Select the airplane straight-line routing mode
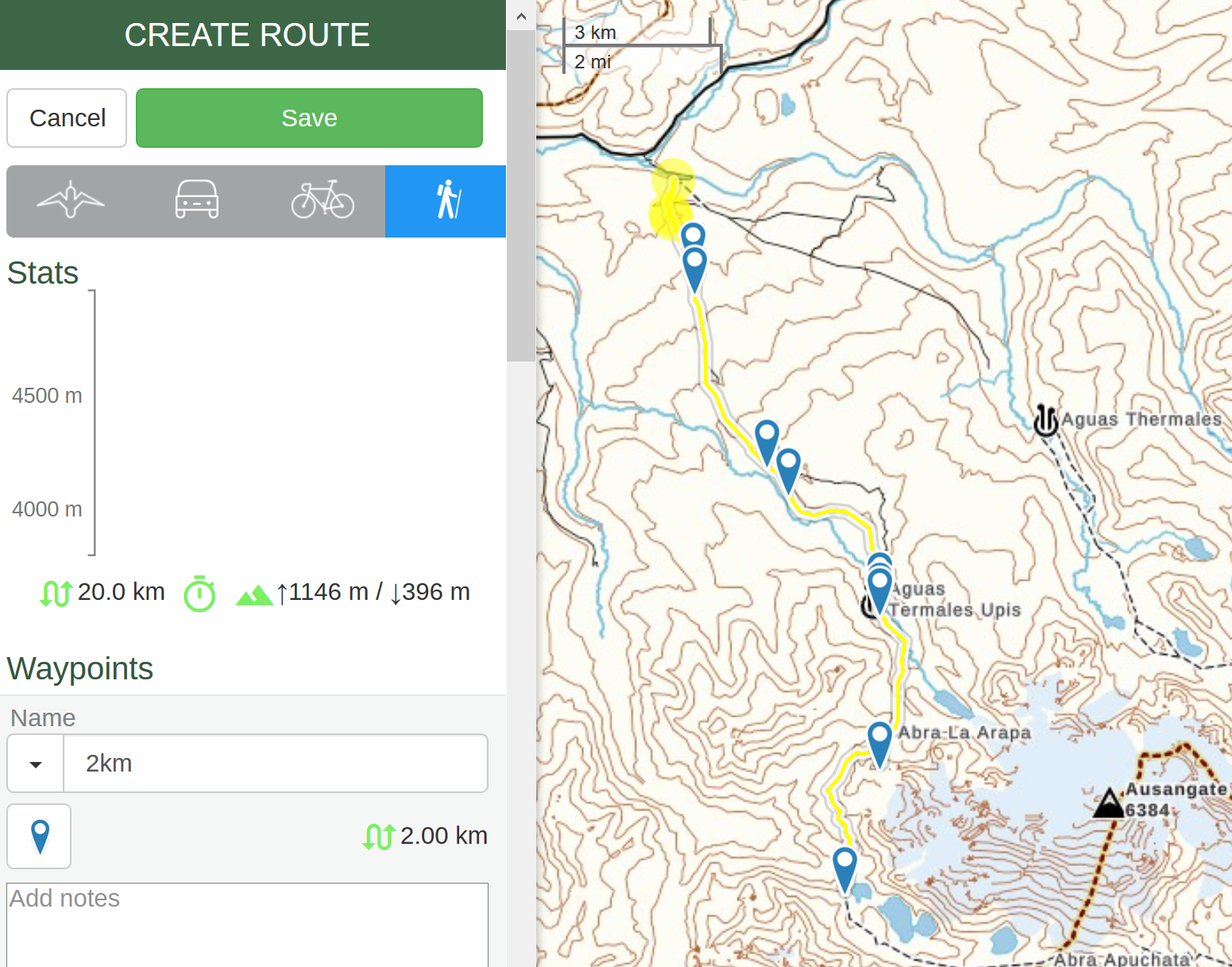The height and width of the screenshot is (967, 1232). point(70,200)
